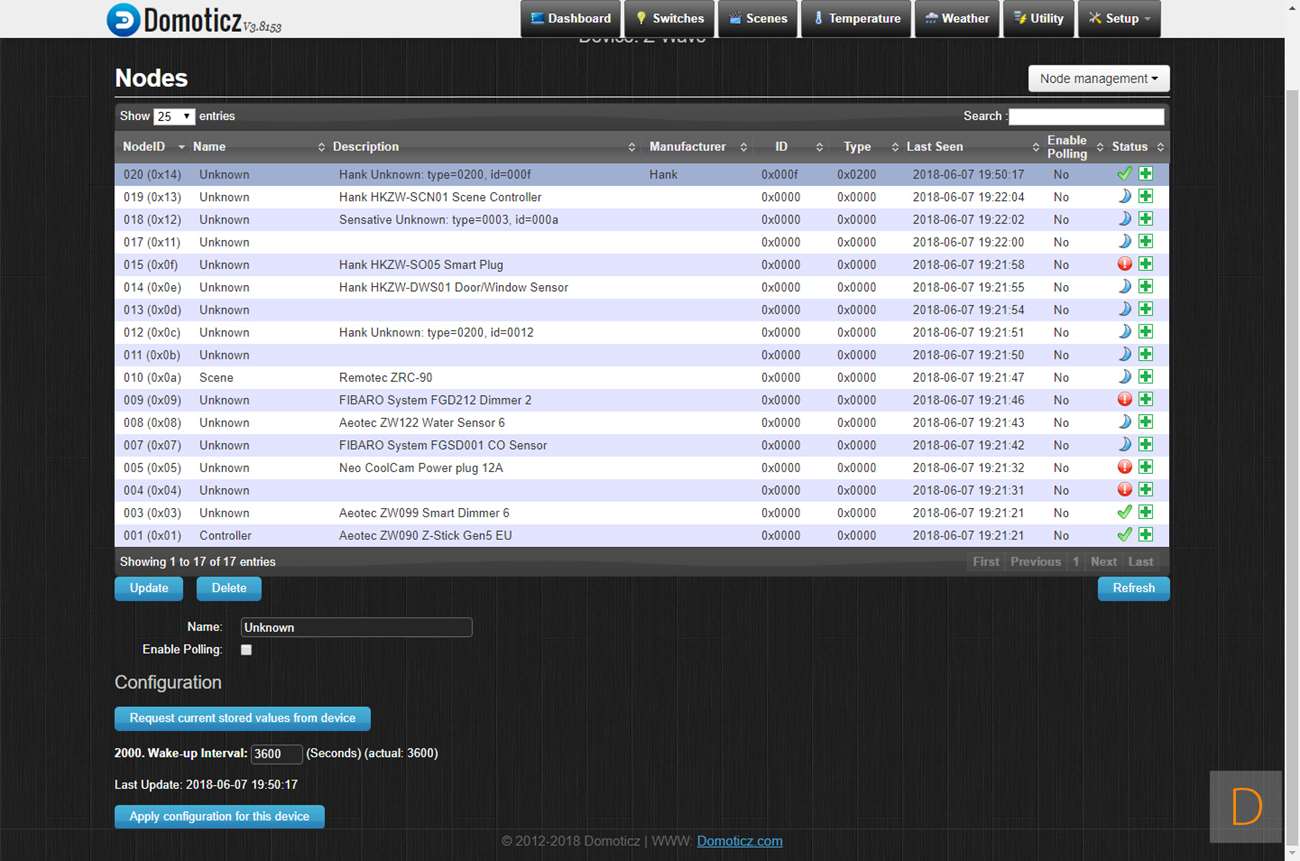Click moon sleep icon for Remotec ZRC-90 row
1300x861 pixels.
click(1124, 377)
